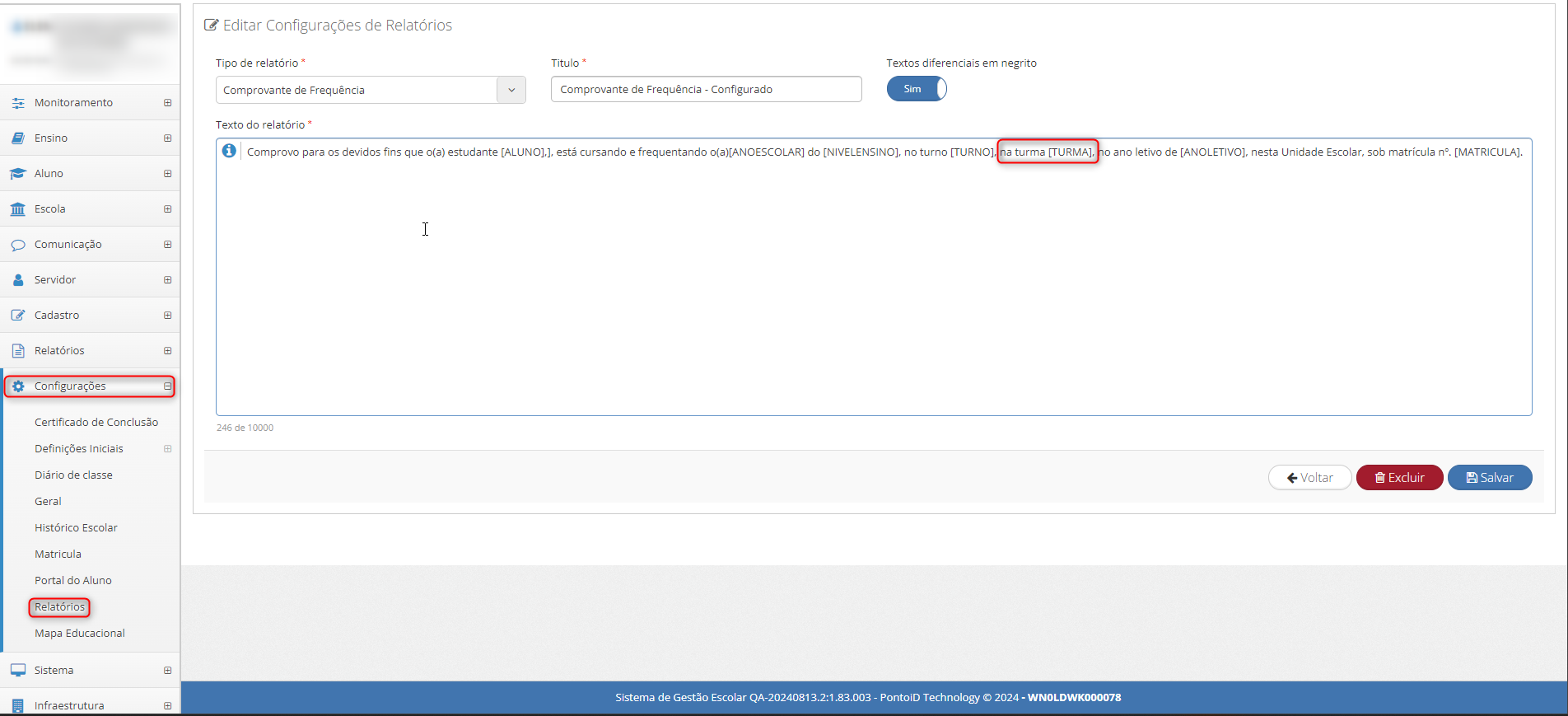Click the Monitoramento sliders icon
1568x716 pixels.
[x=18, y=103]
